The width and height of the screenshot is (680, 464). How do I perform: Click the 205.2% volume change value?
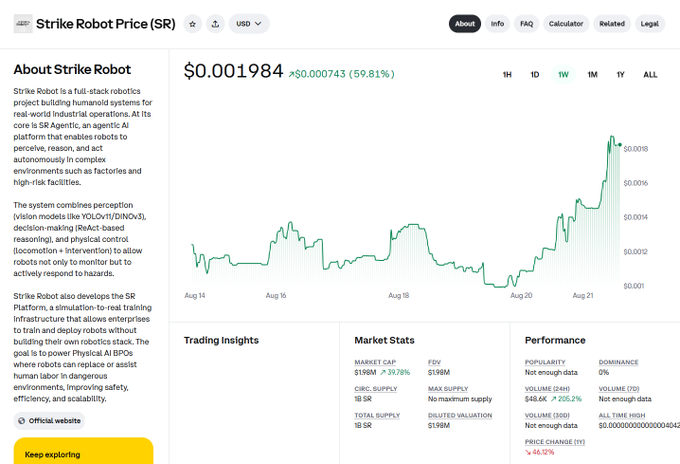(566, 399)
